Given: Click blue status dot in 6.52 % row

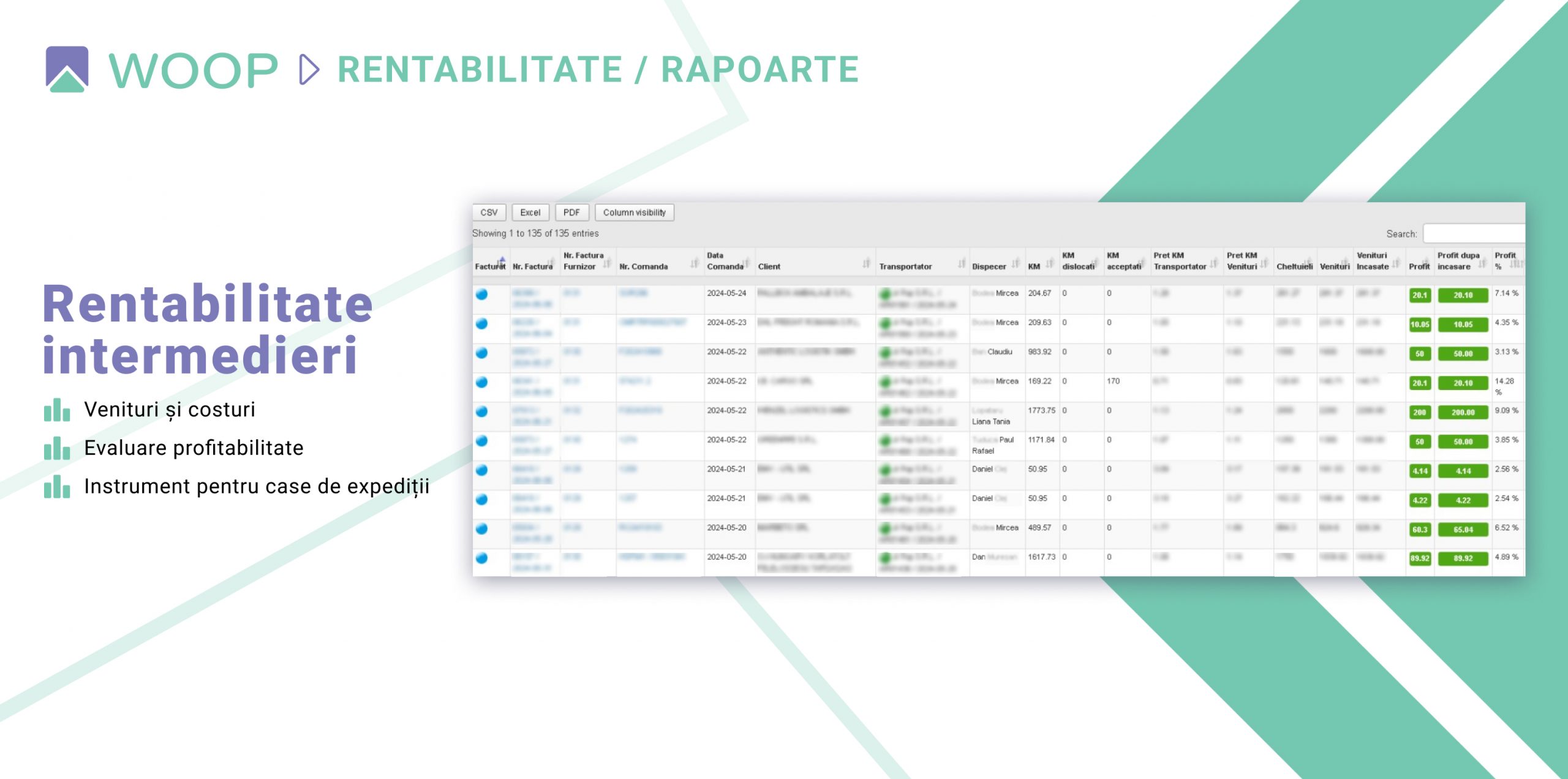Looking at the screenshot, I should pos(482,529).
